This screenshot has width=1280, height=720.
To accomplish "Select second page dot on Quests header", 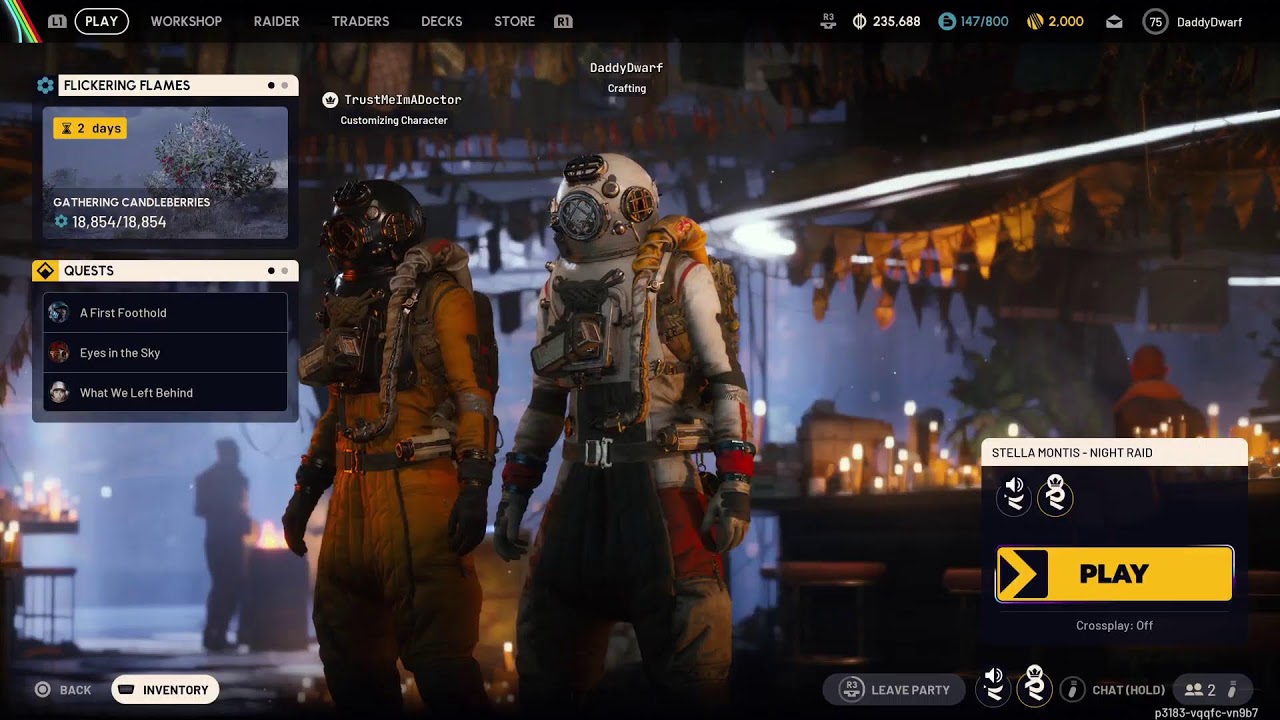I will pyautogui.click(x=285, y=271).
